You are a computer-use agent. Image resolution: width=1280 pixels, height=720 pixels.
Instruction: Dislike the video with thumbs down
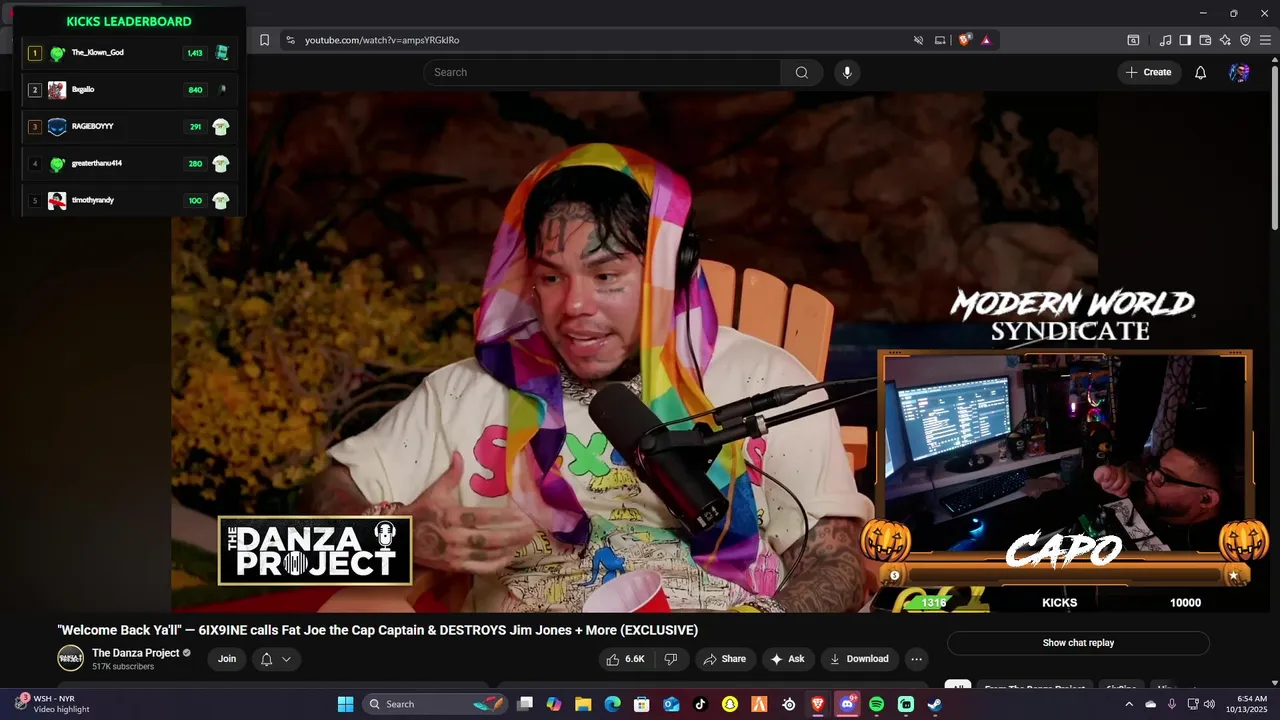point(671,659)
